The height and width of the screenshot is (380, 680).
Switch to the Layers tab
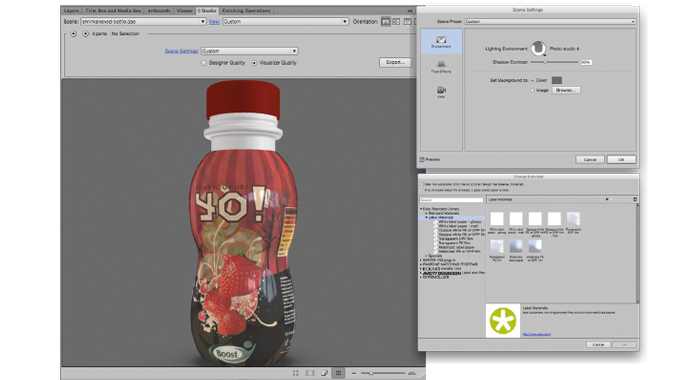(x=72, y=10)
